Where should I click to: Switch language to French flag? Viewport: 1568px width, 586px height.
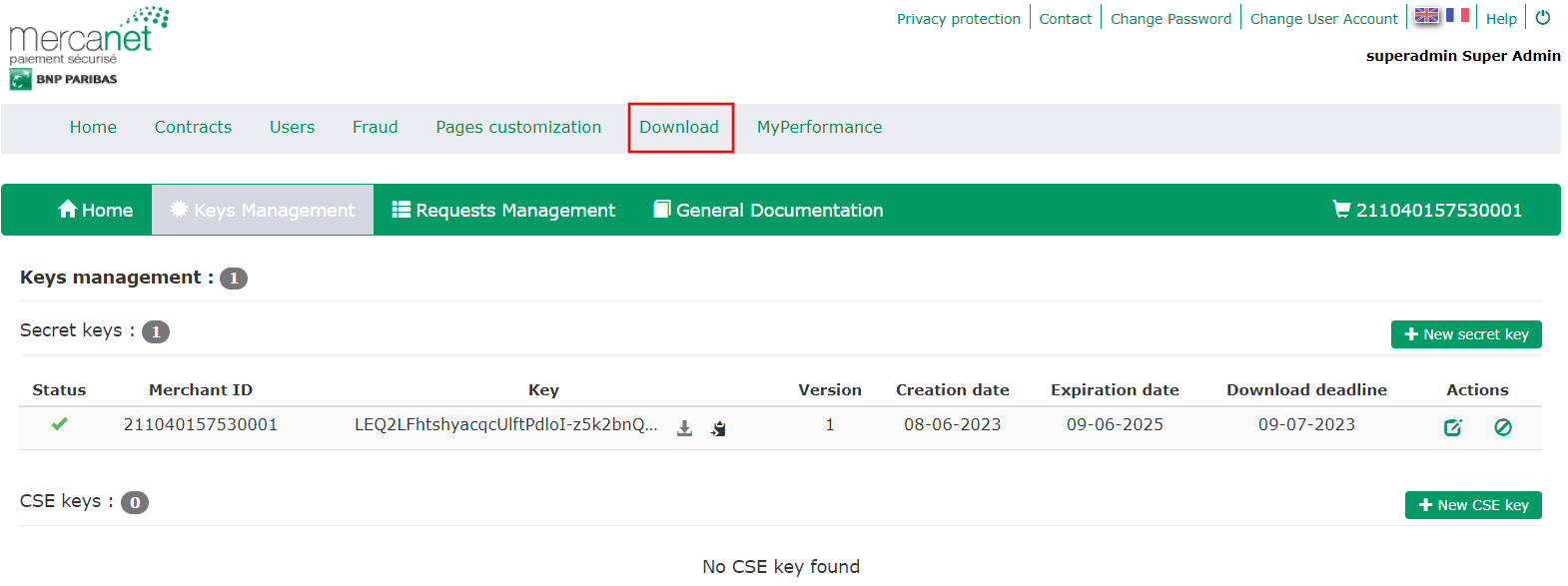(1458, 15)
